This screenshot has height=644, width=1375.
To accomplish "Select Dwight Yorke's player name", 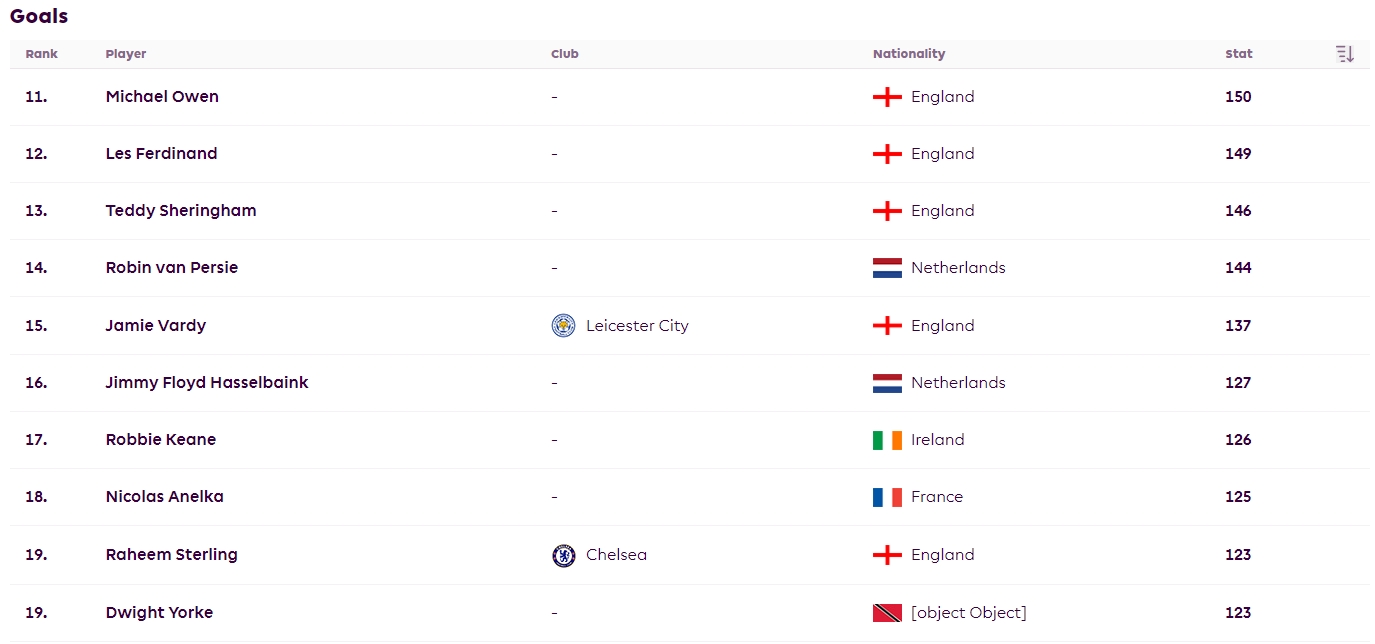I will coord(159,613).
